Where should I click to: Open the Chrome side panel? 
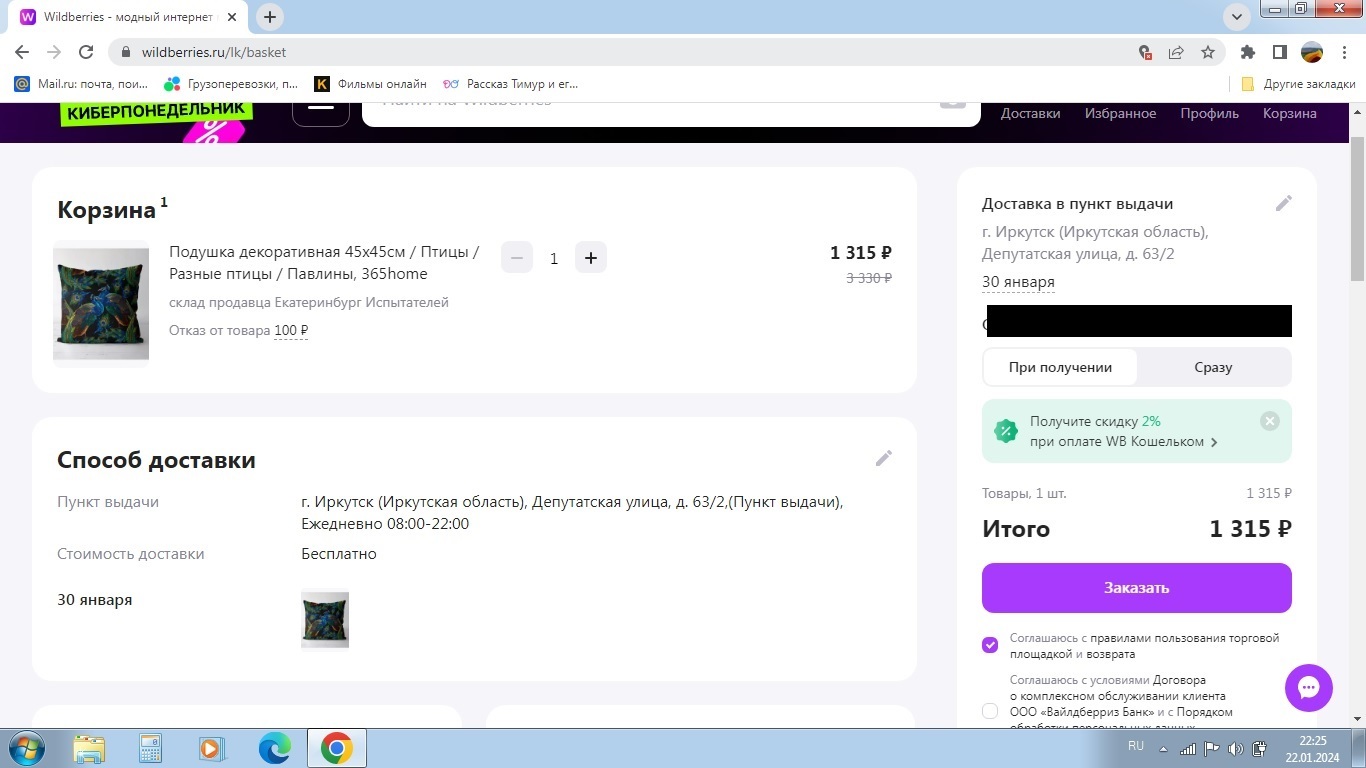click(x=1279, y=52)
